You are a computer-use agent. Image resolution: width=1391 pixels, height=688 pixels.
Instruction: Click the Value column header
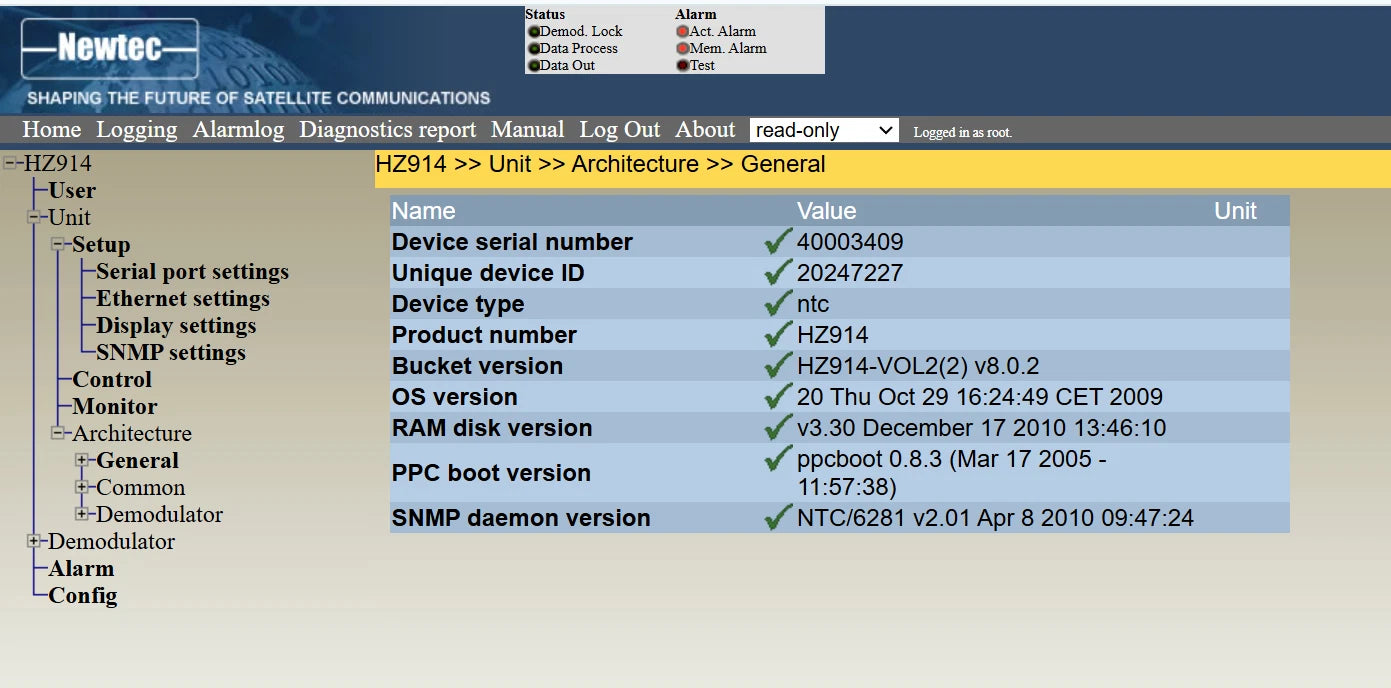826,211
